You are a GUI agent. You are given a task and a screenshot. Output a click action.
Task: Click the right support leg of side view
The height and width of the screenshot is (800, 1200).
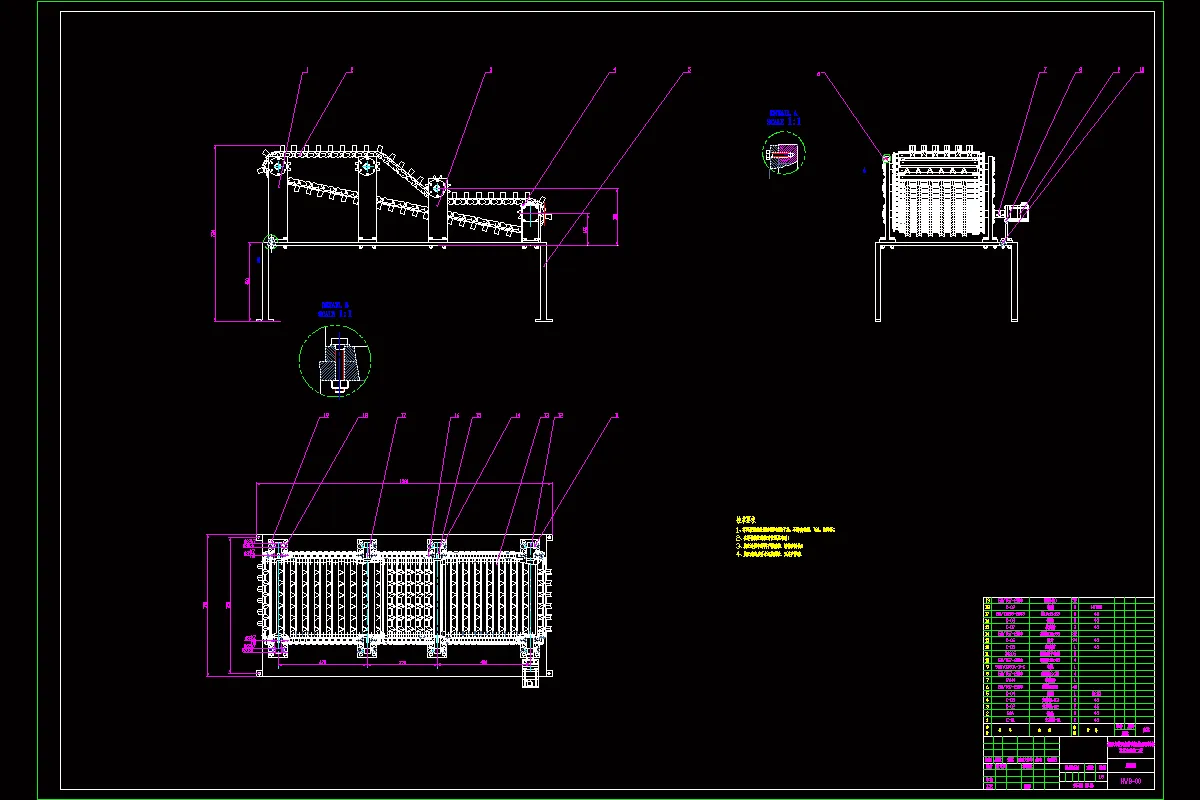tap(543, 283)
